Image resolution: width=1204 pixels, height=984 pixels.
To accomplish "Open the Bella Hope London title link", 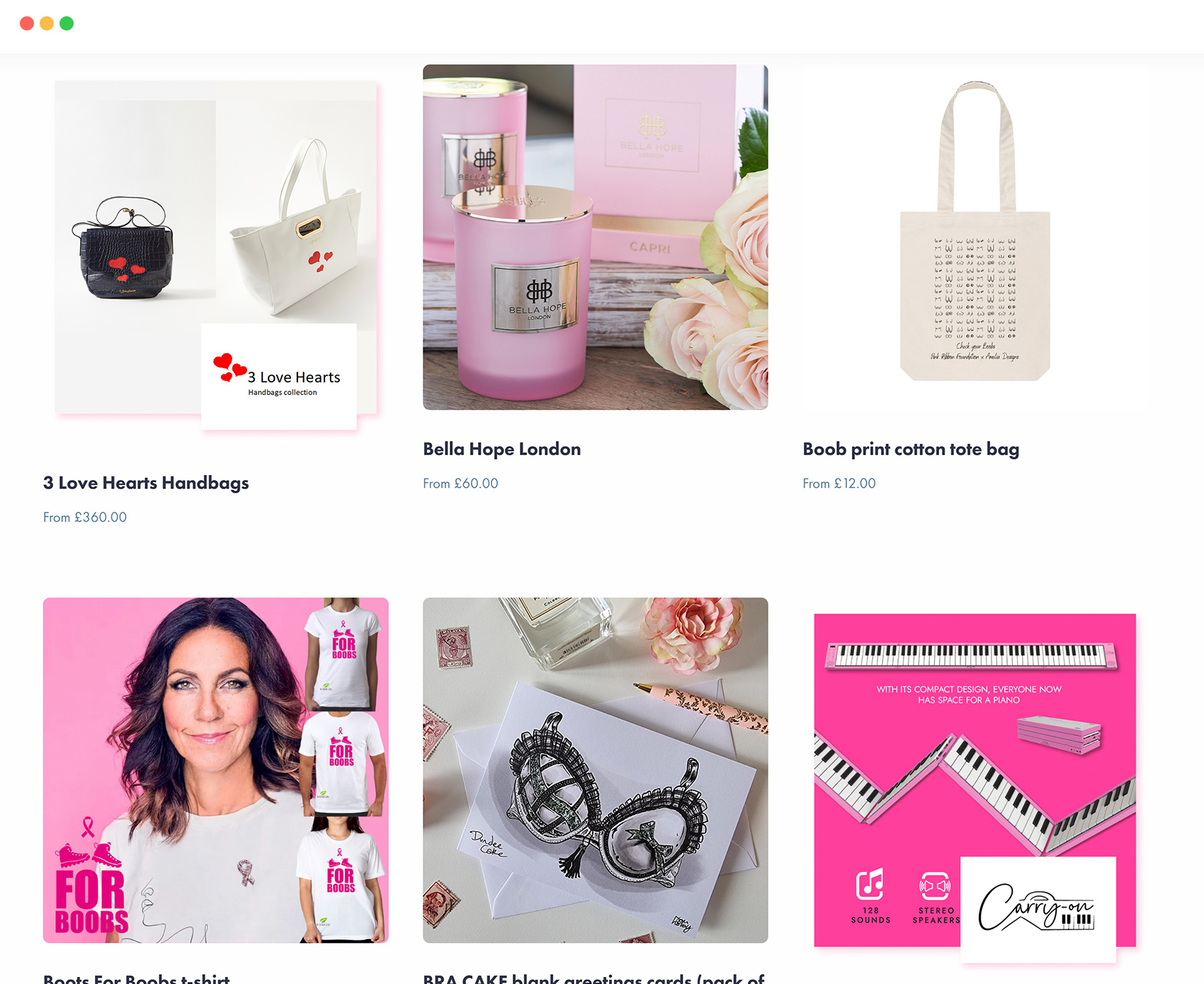I will click(x=502, y=449).
